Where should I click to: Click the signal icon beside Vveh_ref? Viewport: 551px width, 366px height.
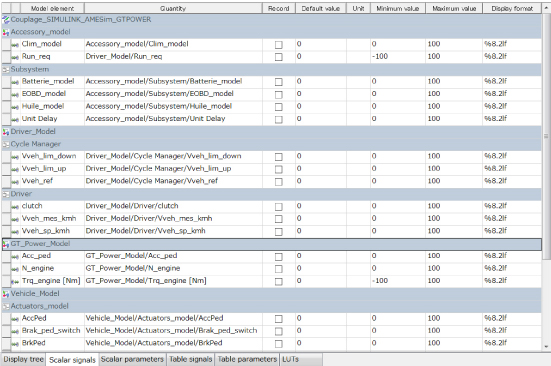click(x=15, y=182)
